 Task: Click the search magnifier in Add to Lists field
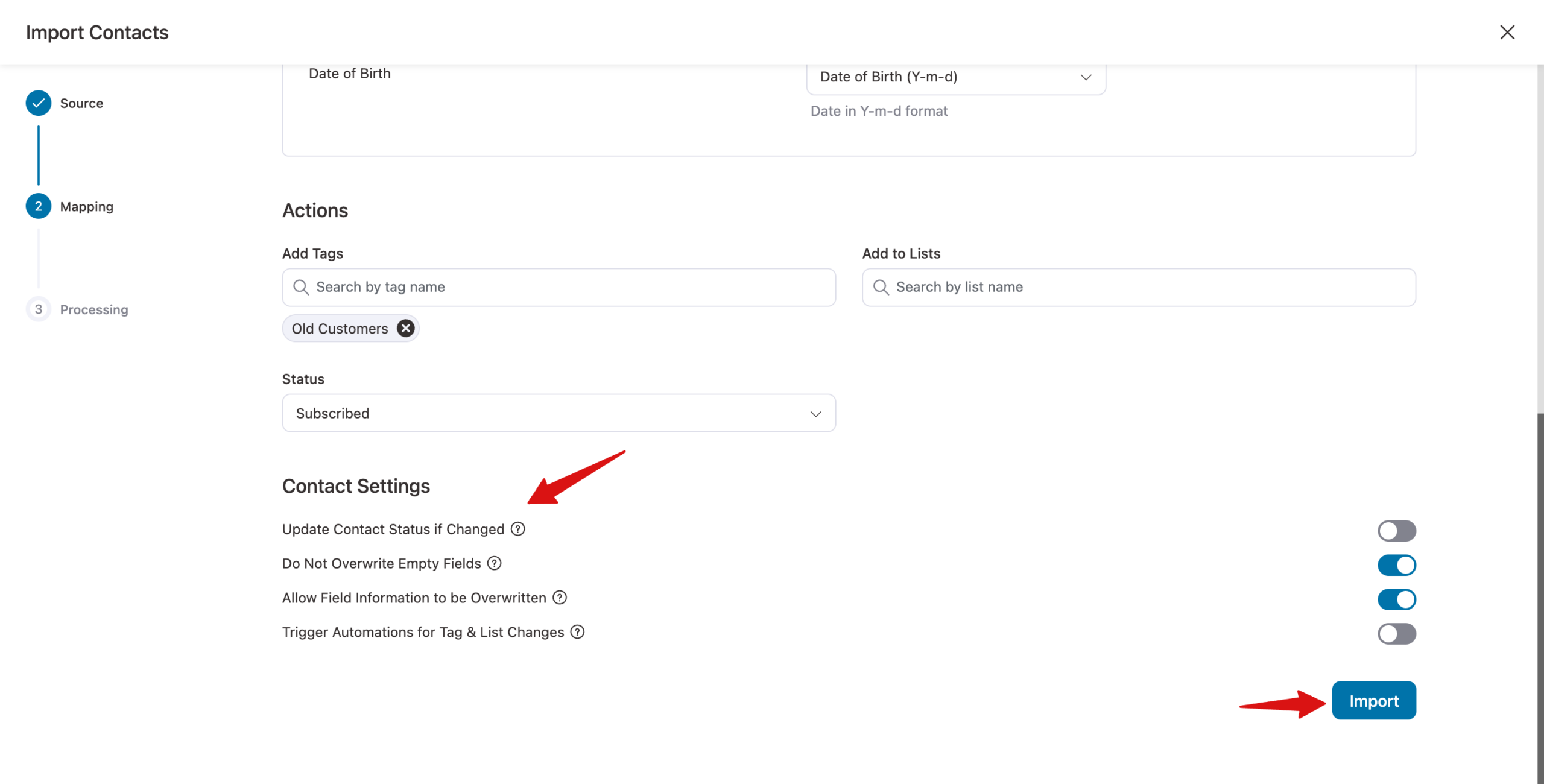[881, 287]
